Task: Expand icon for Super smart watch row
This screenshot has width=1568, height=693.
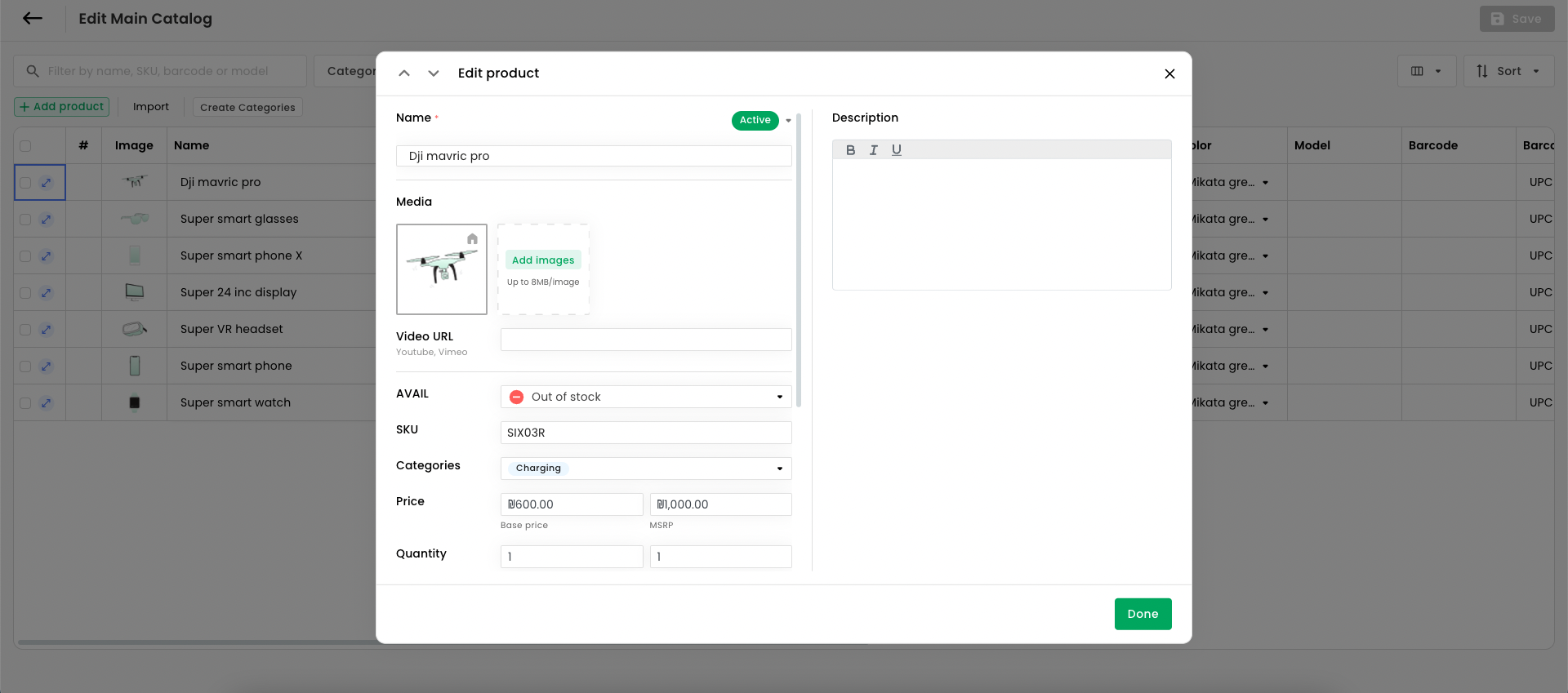Action: [x=47, y=403]
